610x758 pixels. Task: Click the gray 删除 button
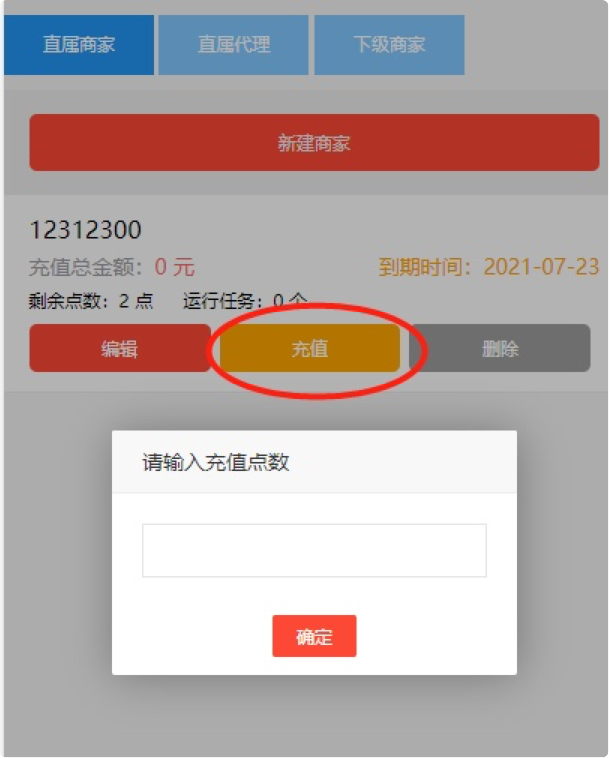[x=500, y=348]
